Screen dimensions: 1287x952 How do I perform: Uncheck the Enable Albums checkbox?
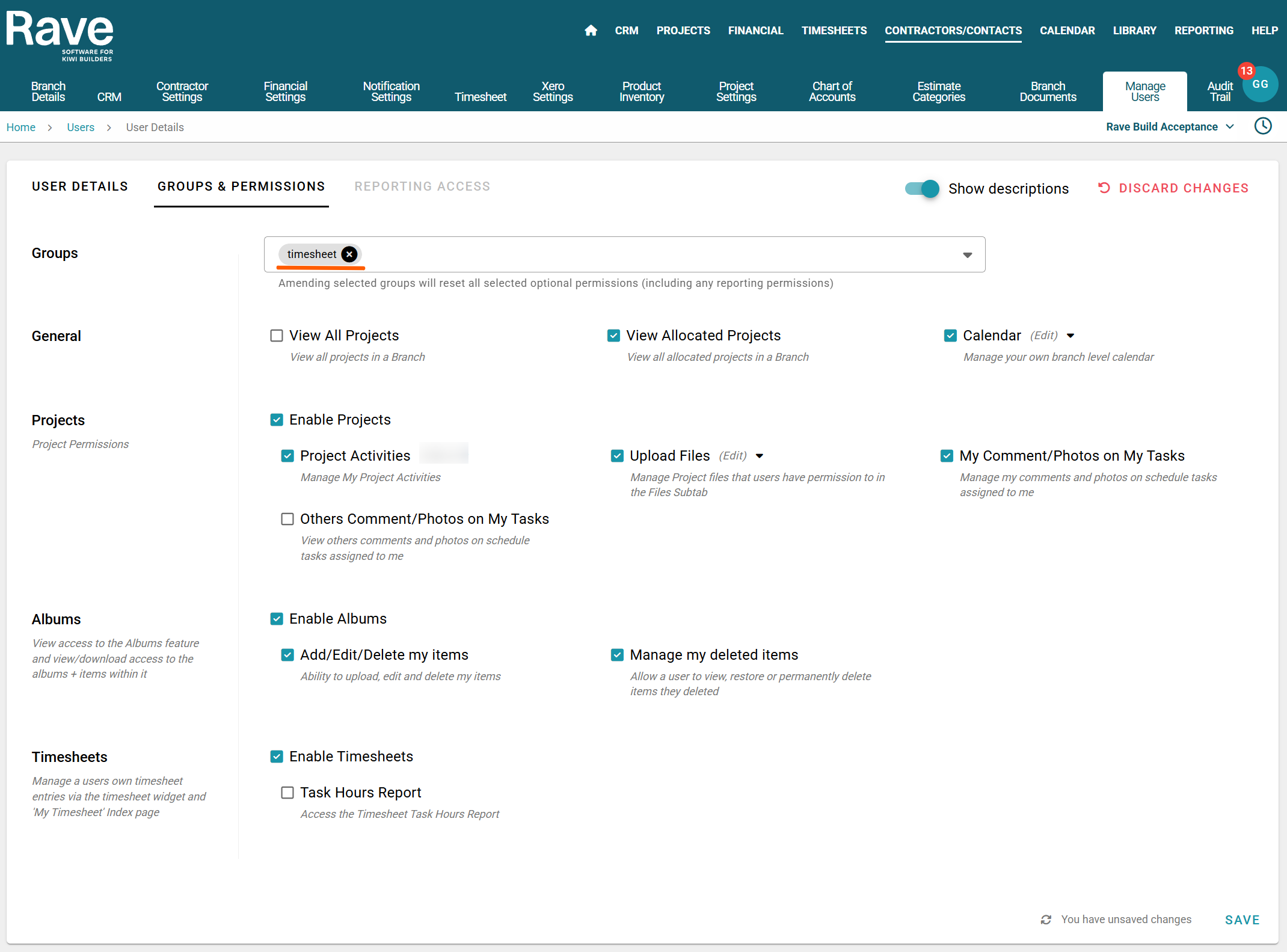pos(277,619)
